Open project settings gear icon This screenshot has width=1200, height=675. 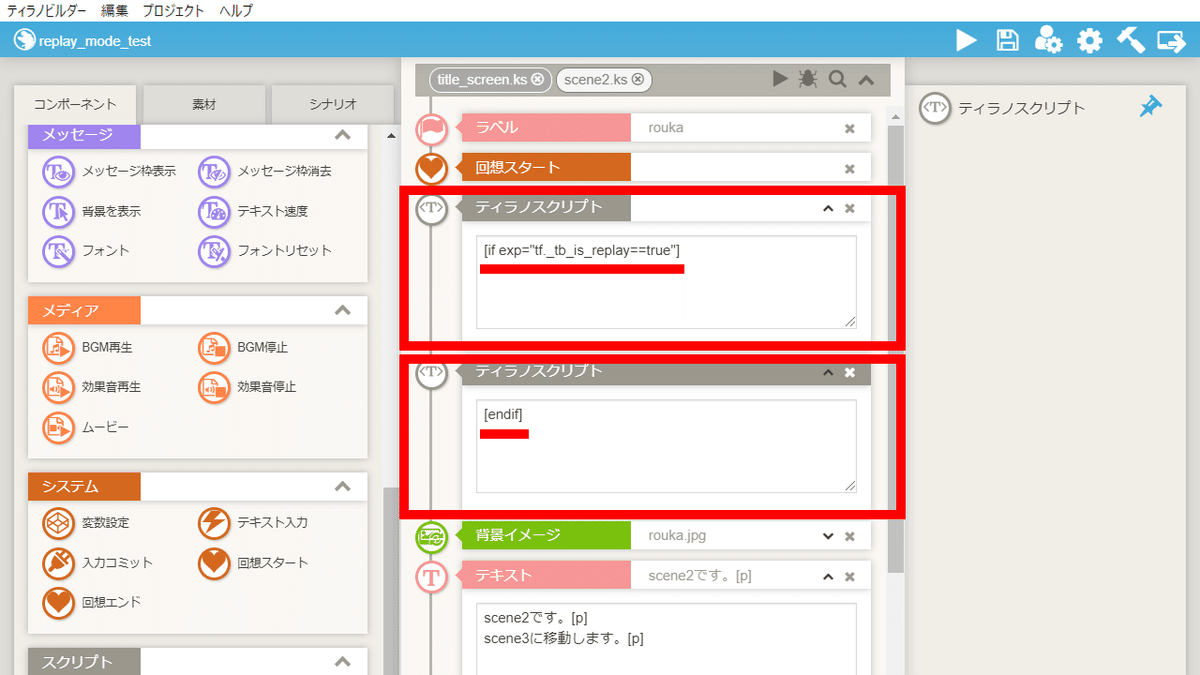click(x=1089, y=40)
